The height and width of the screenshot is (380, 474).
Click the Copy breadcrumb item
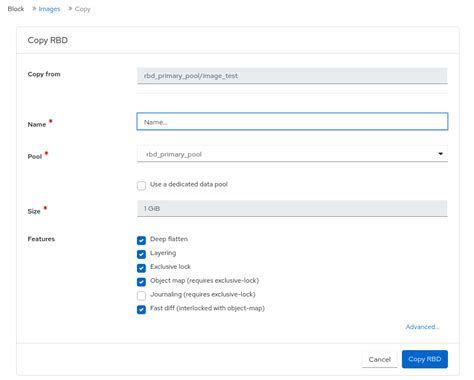[83, 9]
